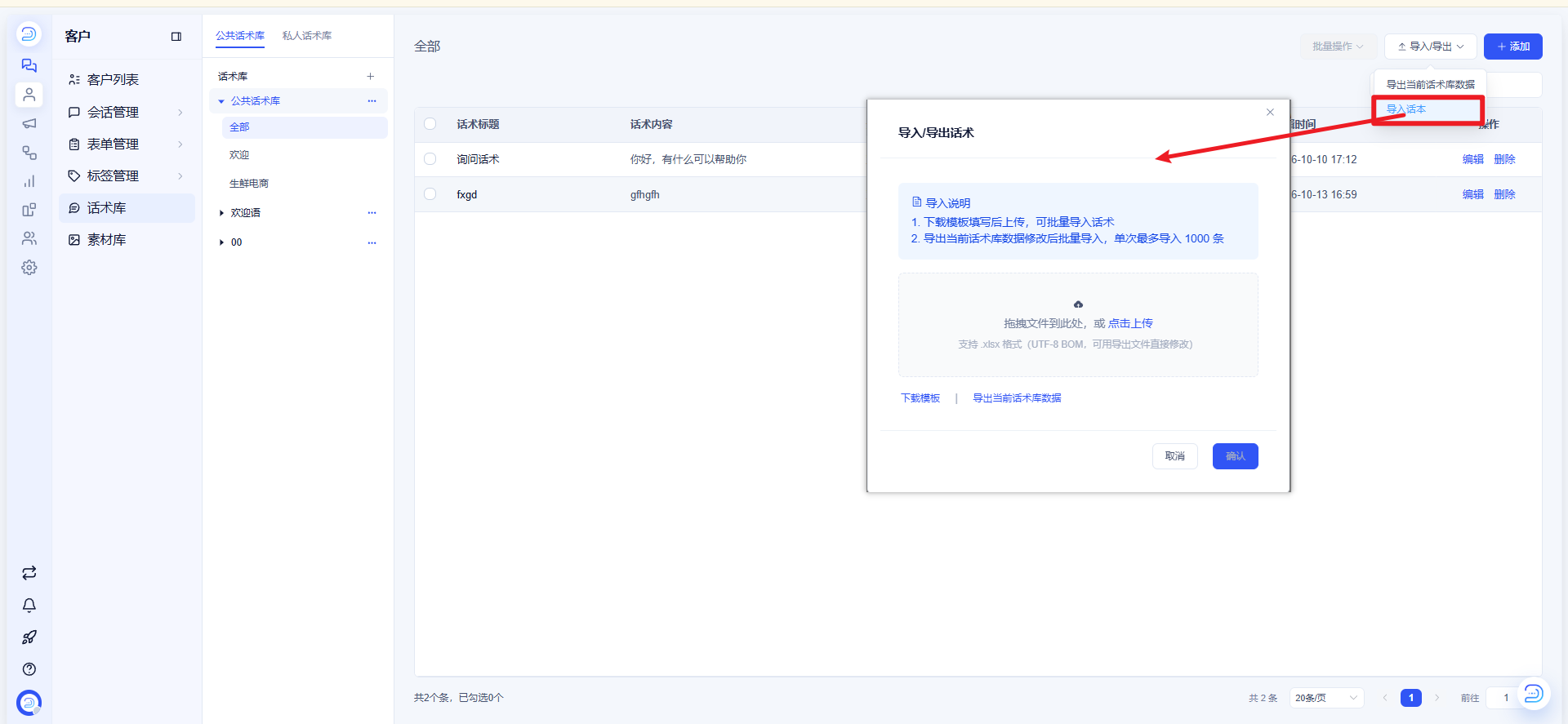Expand the 欢迎语 tree node
The image size is (1568, 724).
click(x=221, y=213)
